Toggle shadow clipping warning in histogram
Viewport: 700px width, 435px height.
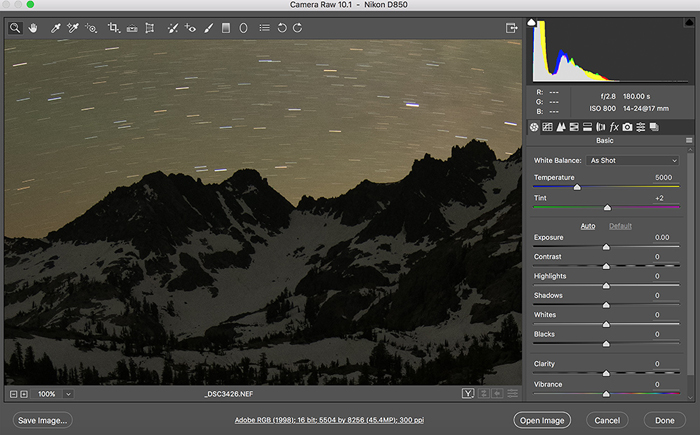click(532, 23)
